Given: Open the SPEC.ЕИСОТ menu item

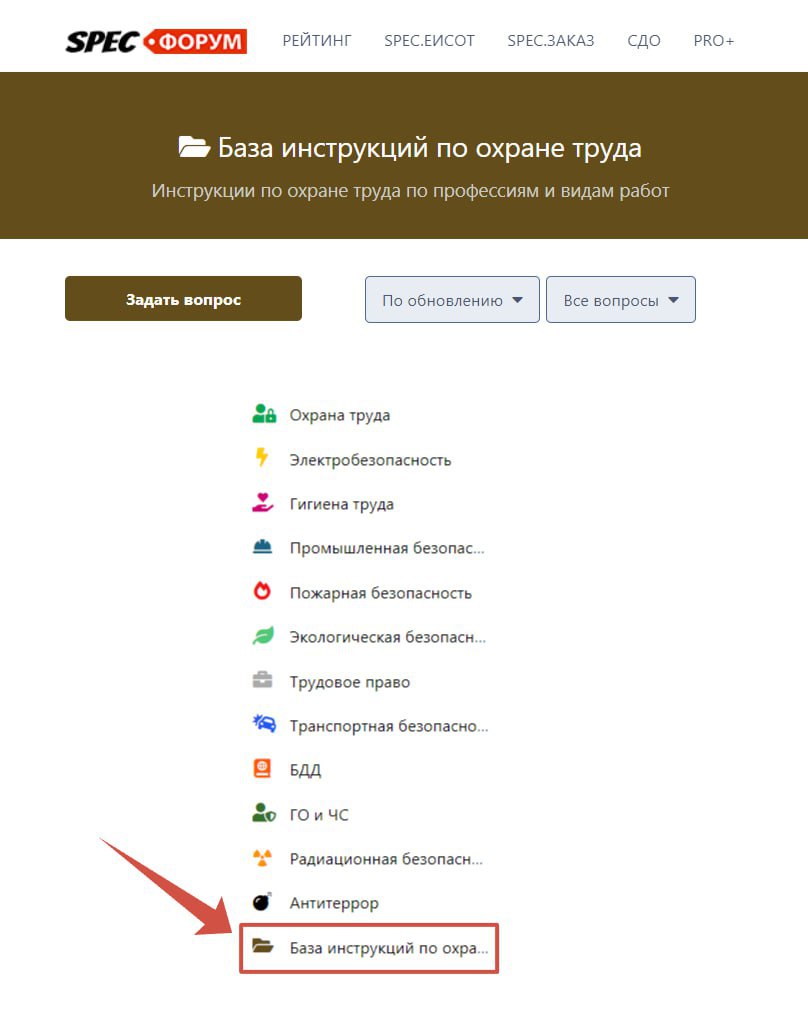Looking at the screenshot, I should 429,41.
